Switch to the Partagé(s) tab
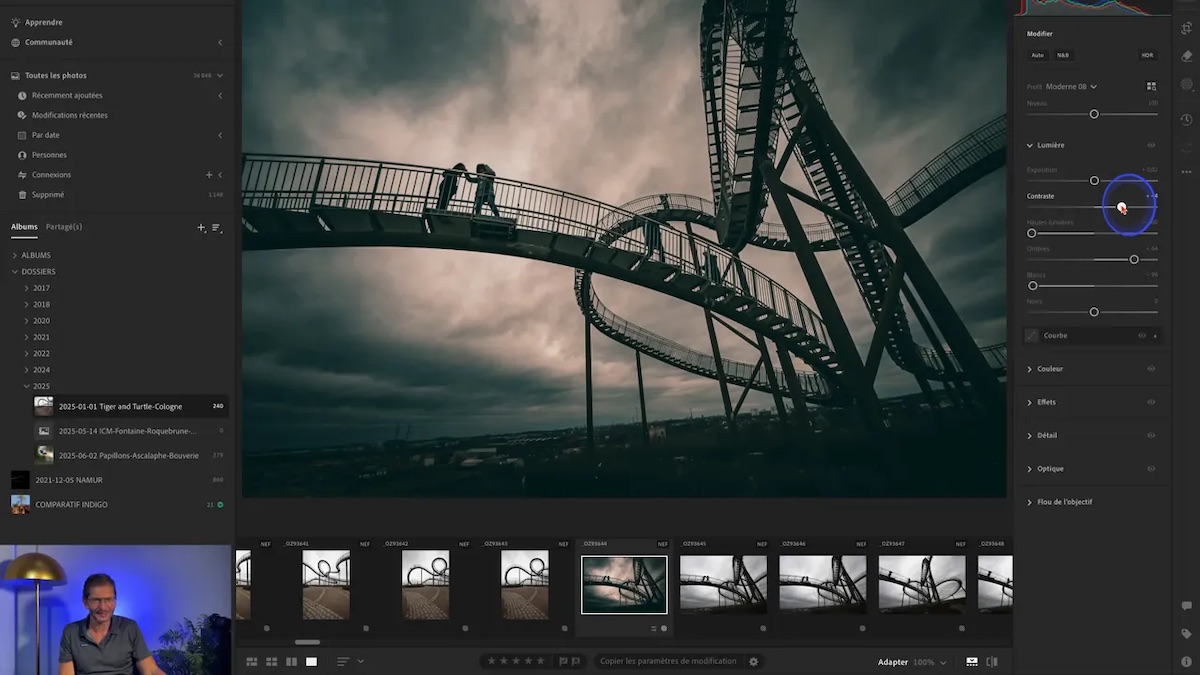The width and height of the screenshot is (1200, 675). click(62, 226)
